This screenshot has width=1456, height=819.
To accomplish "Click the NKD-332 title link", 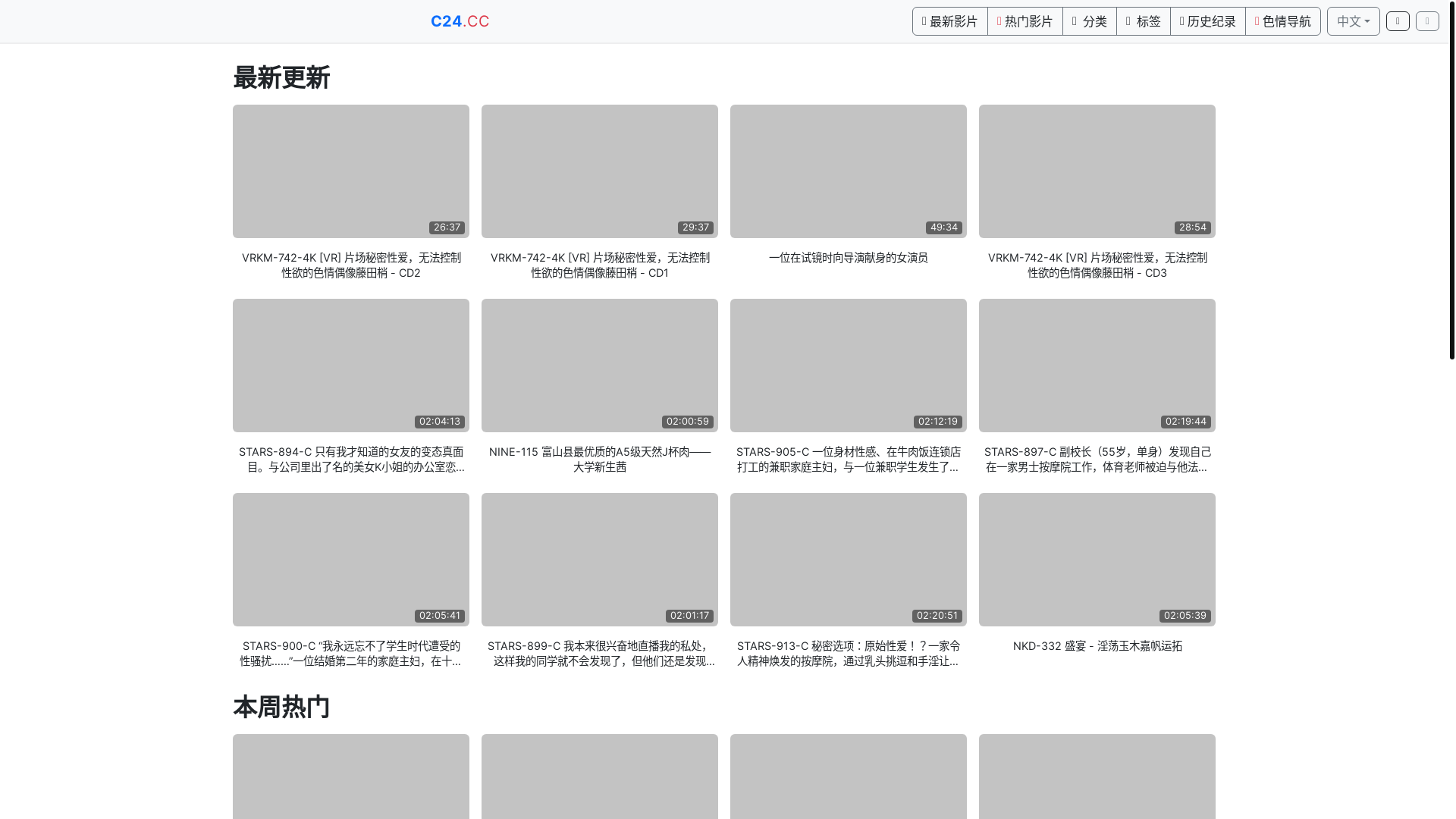I will (1097, 646).
